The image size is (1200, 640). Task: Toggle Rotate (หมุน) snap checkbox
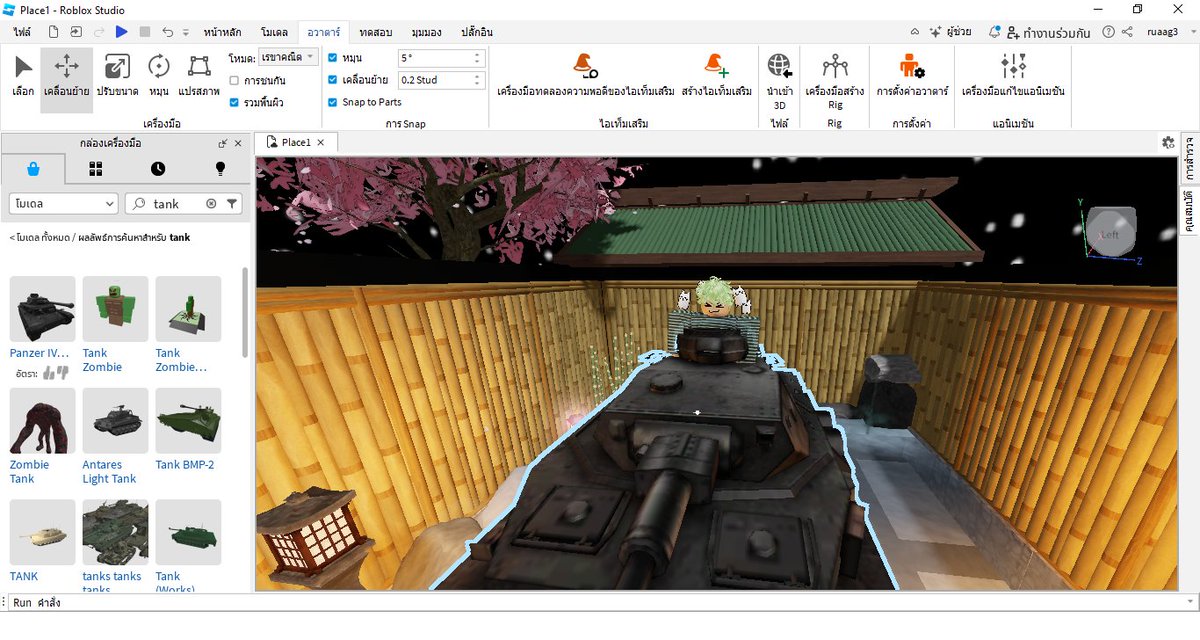pyautogui.click(x=333, y=58)
